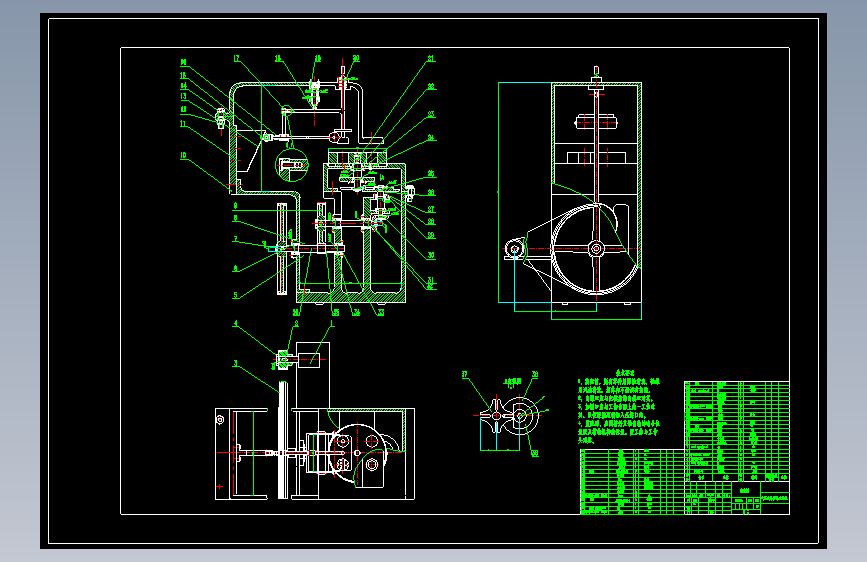867x562 pixels.
Task: Click part callout number 7
Action: (x=236, y=240)
